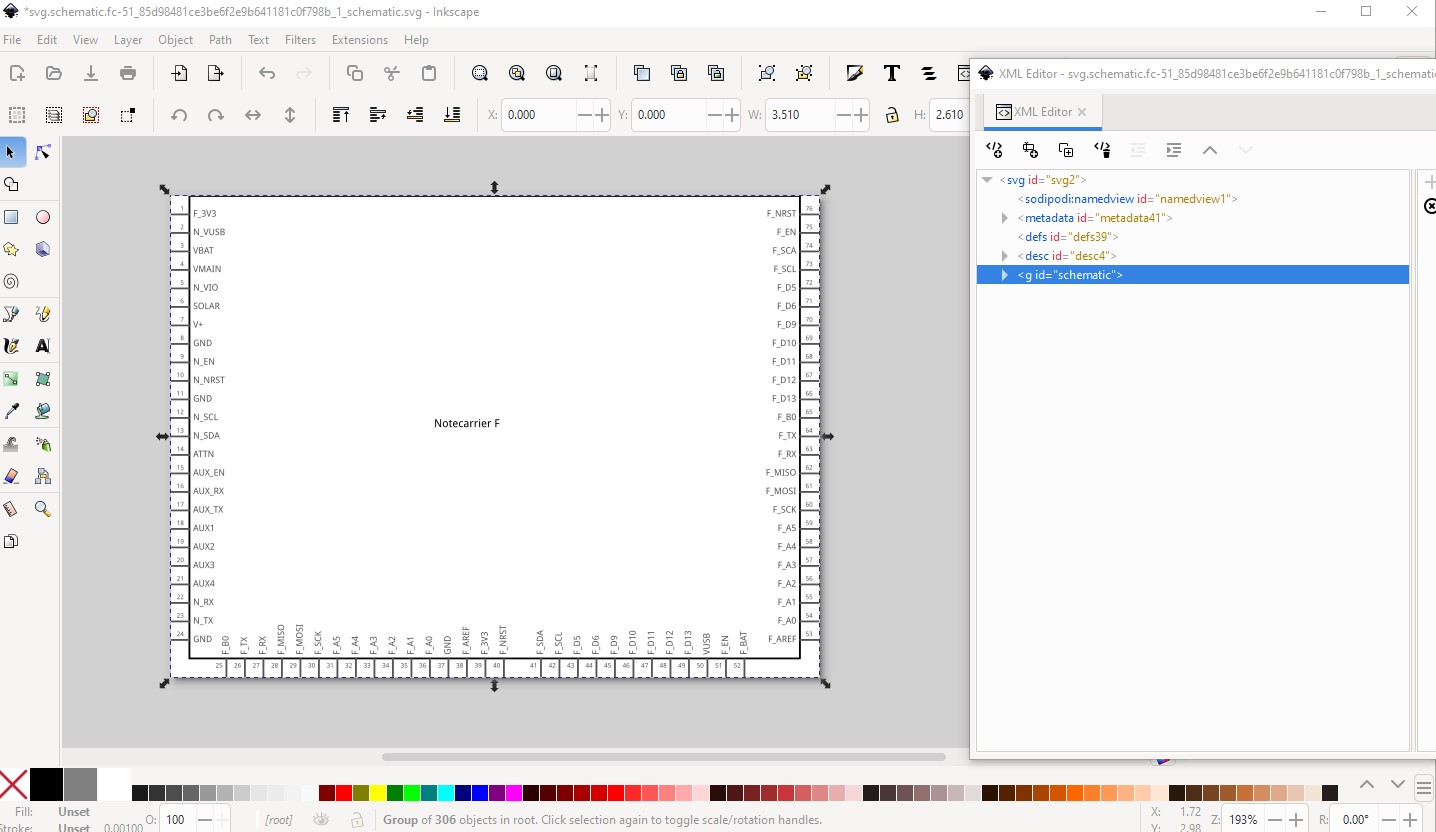
Task: Open the Path menu
Action: (220, 40)
